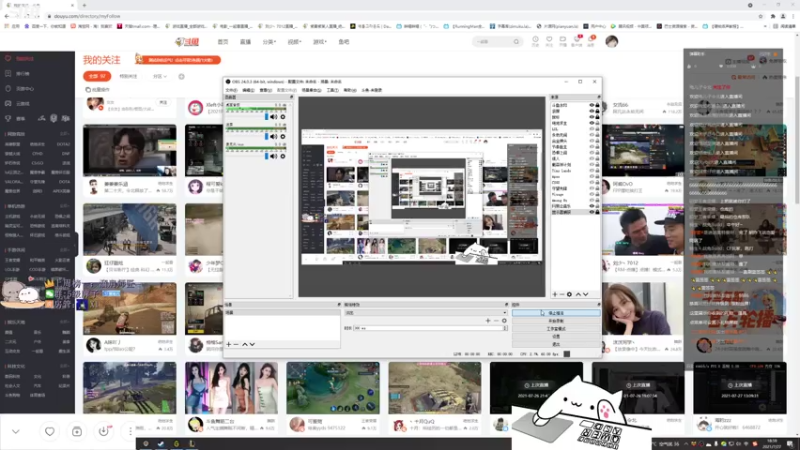
Task: Toggle lock of third source
Action: click(597, 117)
